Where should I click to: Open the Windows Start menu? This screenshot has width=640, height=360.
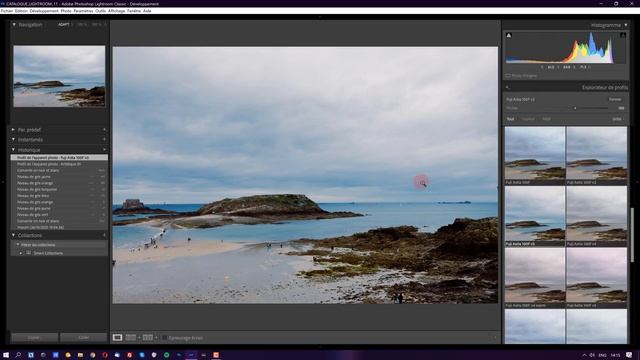[6, 355]
